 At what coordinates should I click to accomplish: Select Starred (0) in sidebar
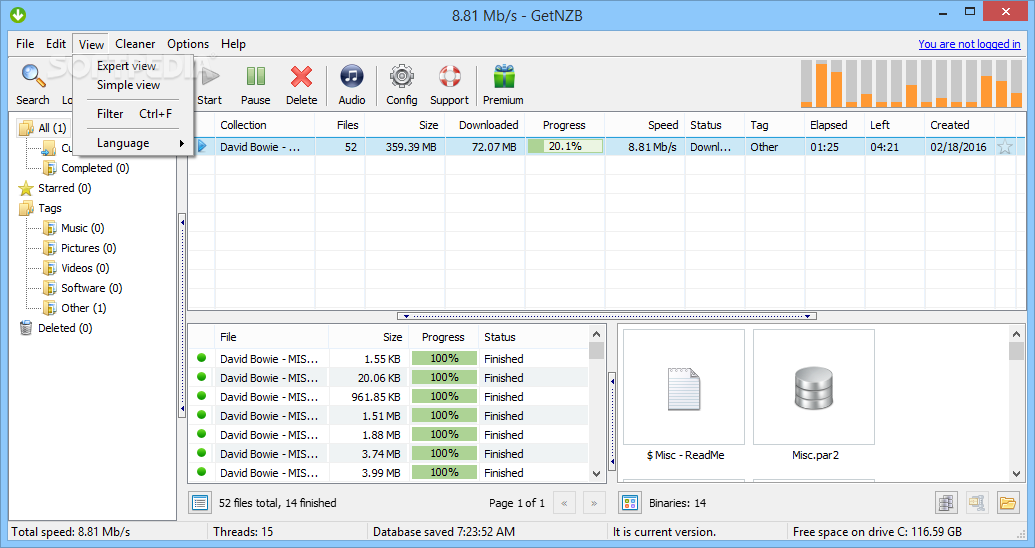(x=55, y=188)
